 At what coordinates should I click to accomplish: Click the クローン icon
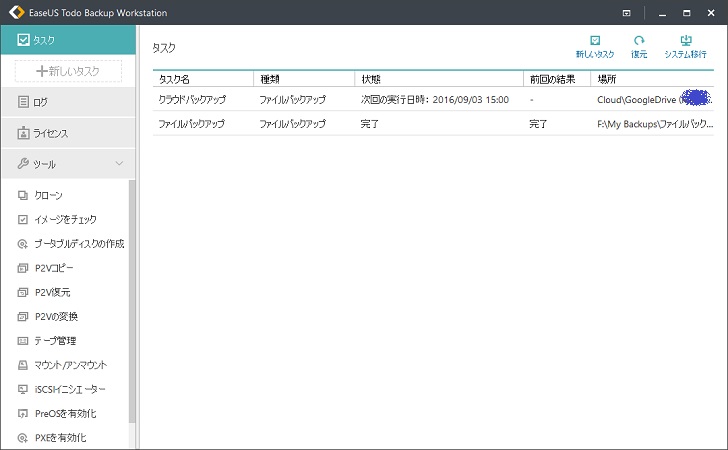click(22, 195)
